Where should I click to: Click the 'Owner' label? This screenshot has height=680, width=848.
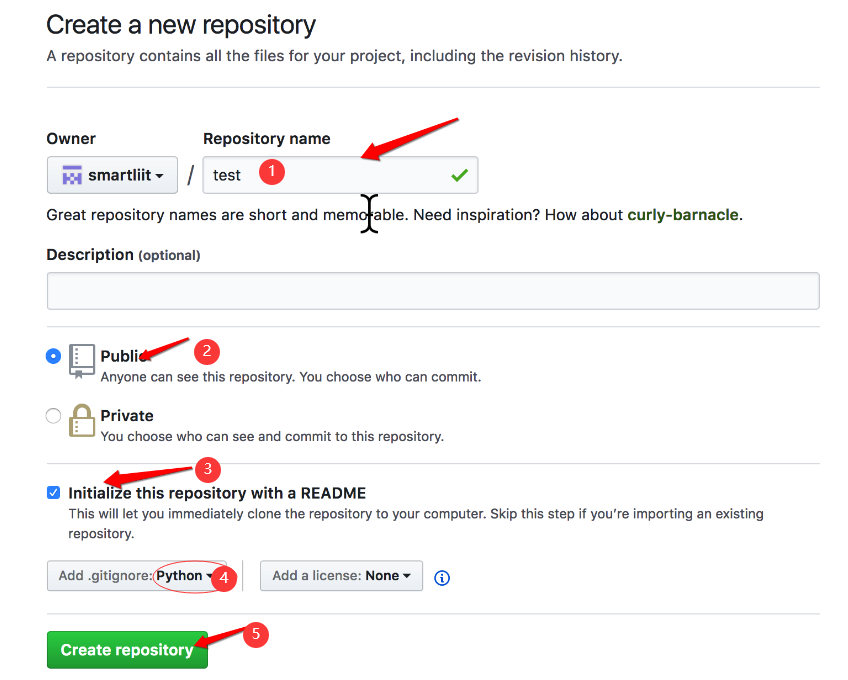pyautogui.click(x=71, y=139)
